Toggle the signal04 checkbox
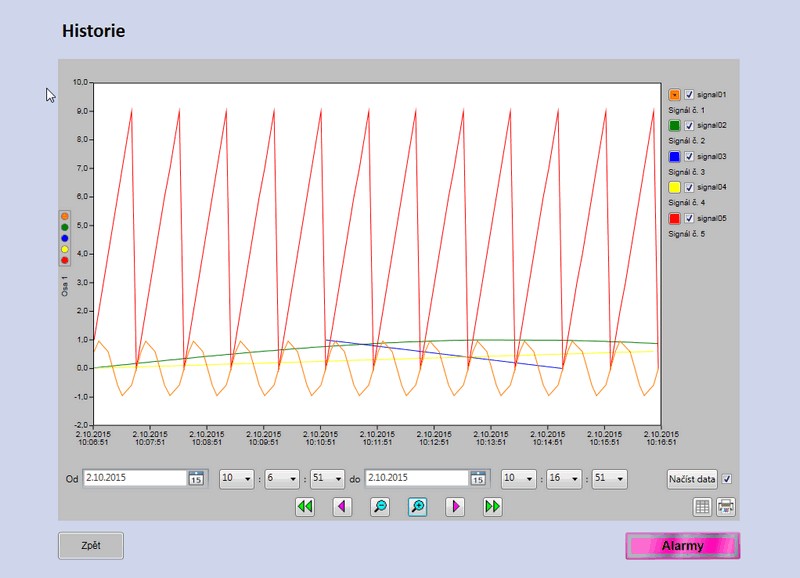 [689, 187]
